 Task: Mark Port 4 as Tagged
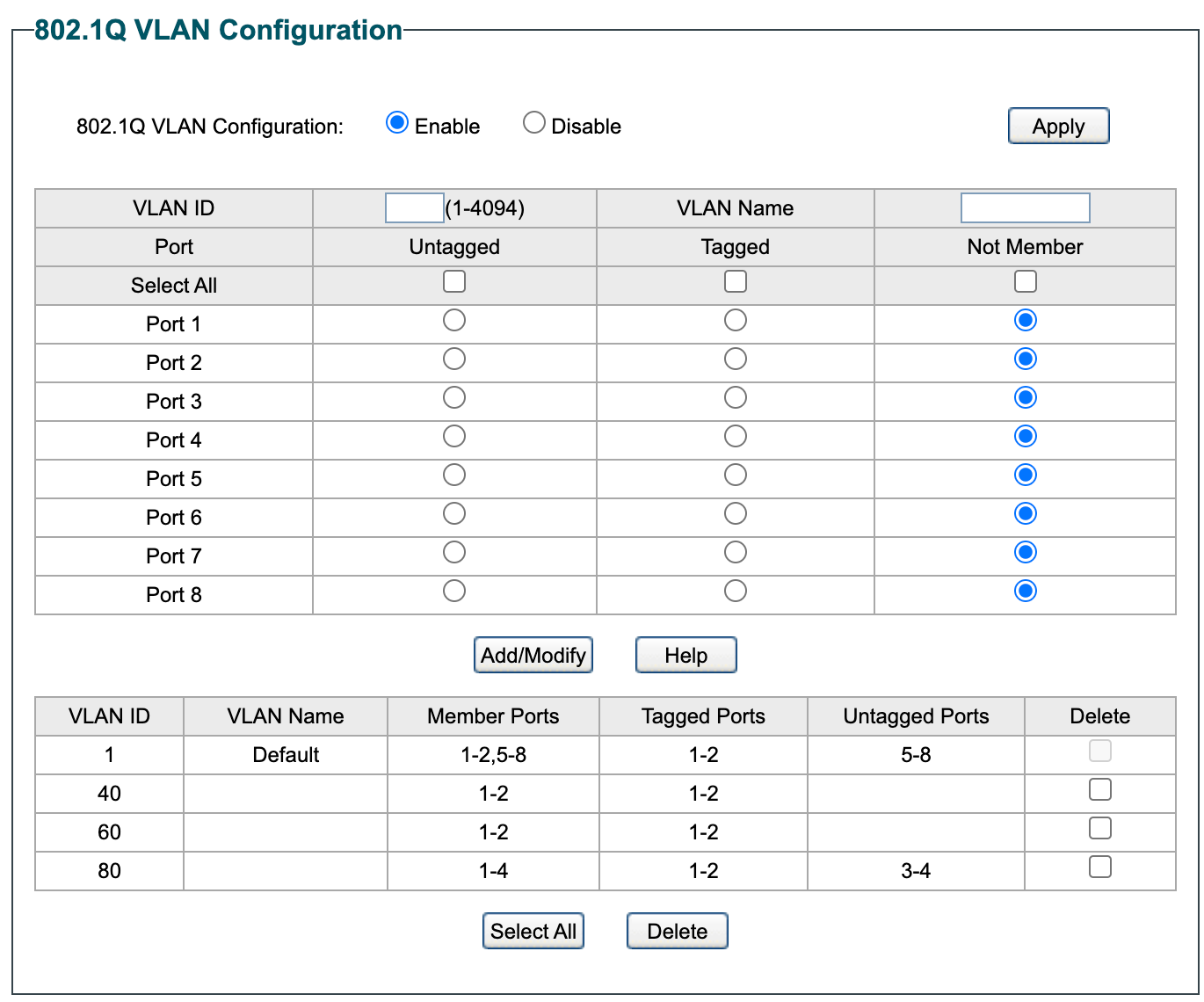click(736, 436)
